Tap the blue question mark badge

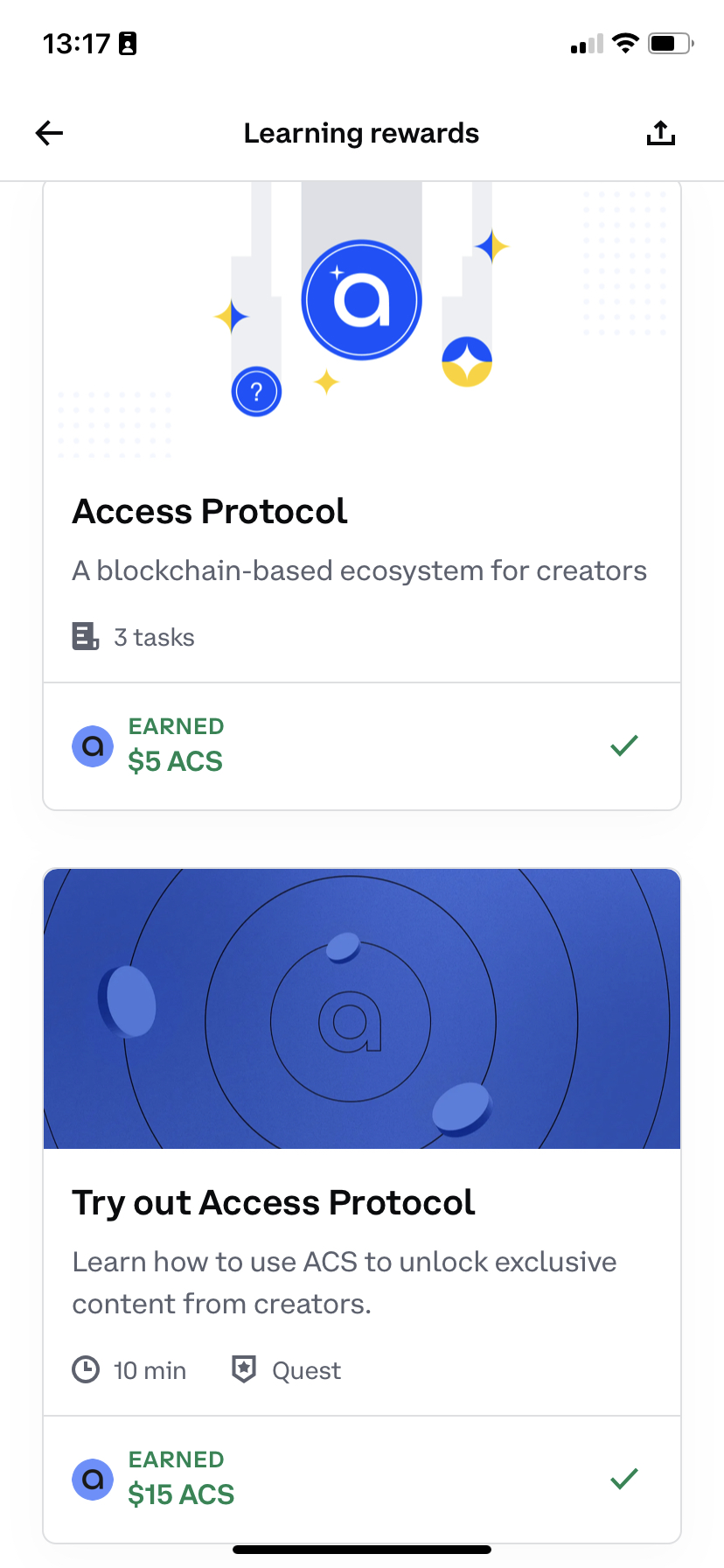coord(256,391)
